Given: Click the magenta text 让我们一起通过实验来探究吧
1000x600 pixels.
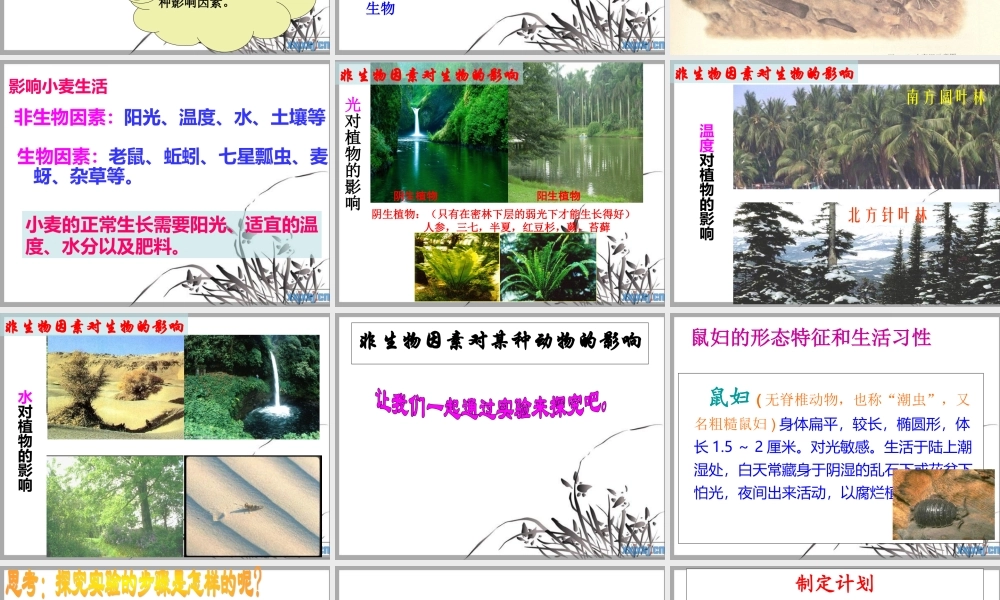Looking at the screenshot, I should pos(491,406).
